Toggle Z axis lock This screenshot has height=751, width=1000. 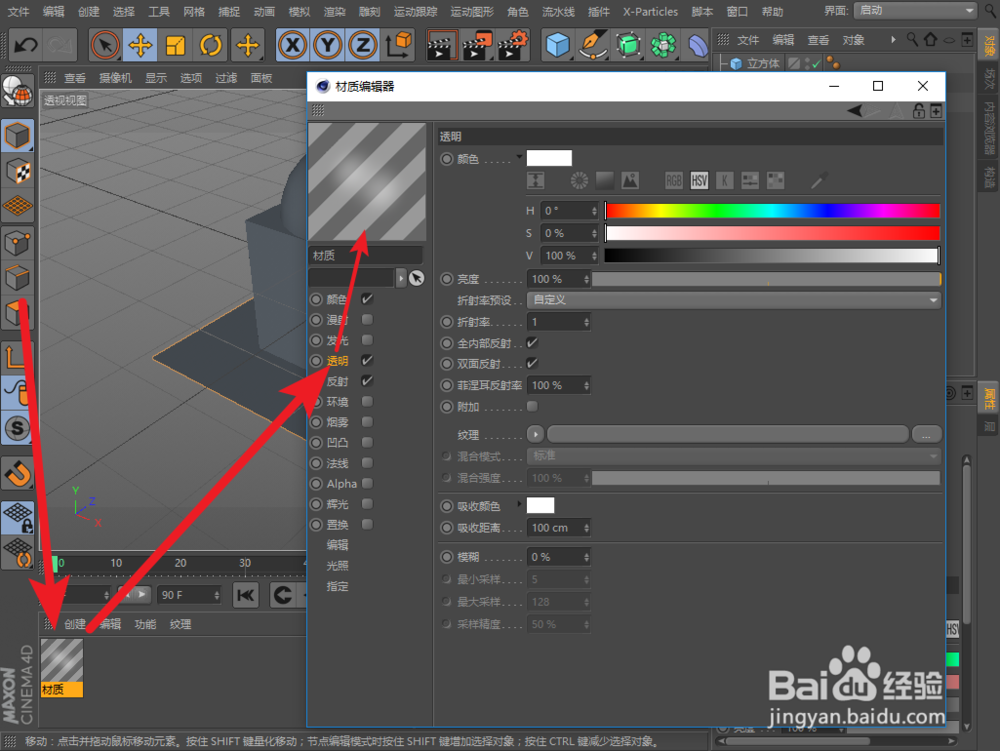(x=363, y=45)
